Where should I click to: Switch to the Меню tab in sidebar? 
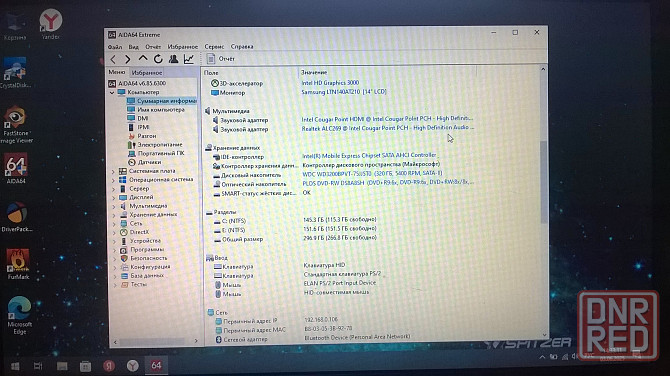(117, 72)
